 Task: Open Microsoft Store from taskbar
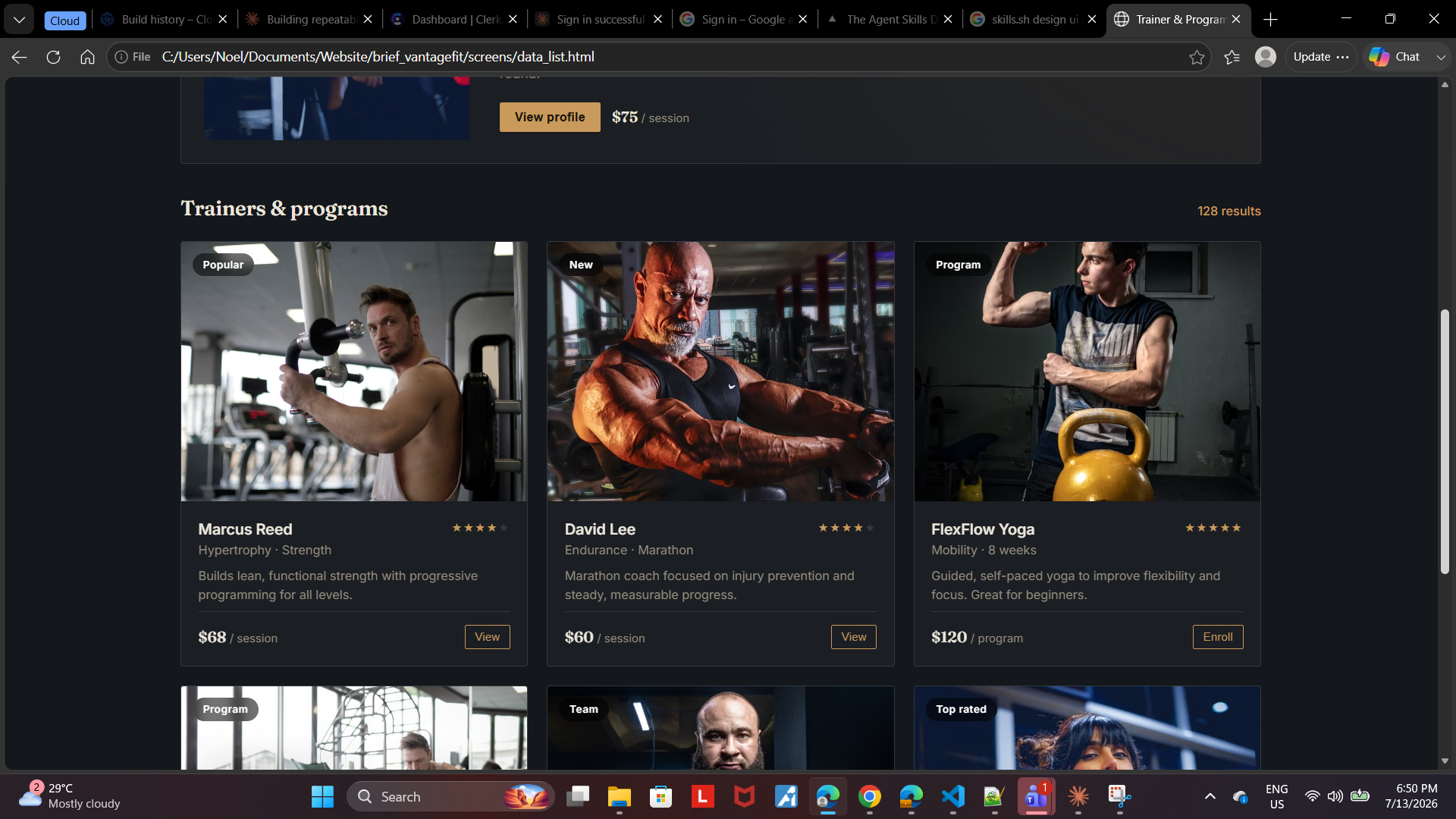(x=661, y=796)
